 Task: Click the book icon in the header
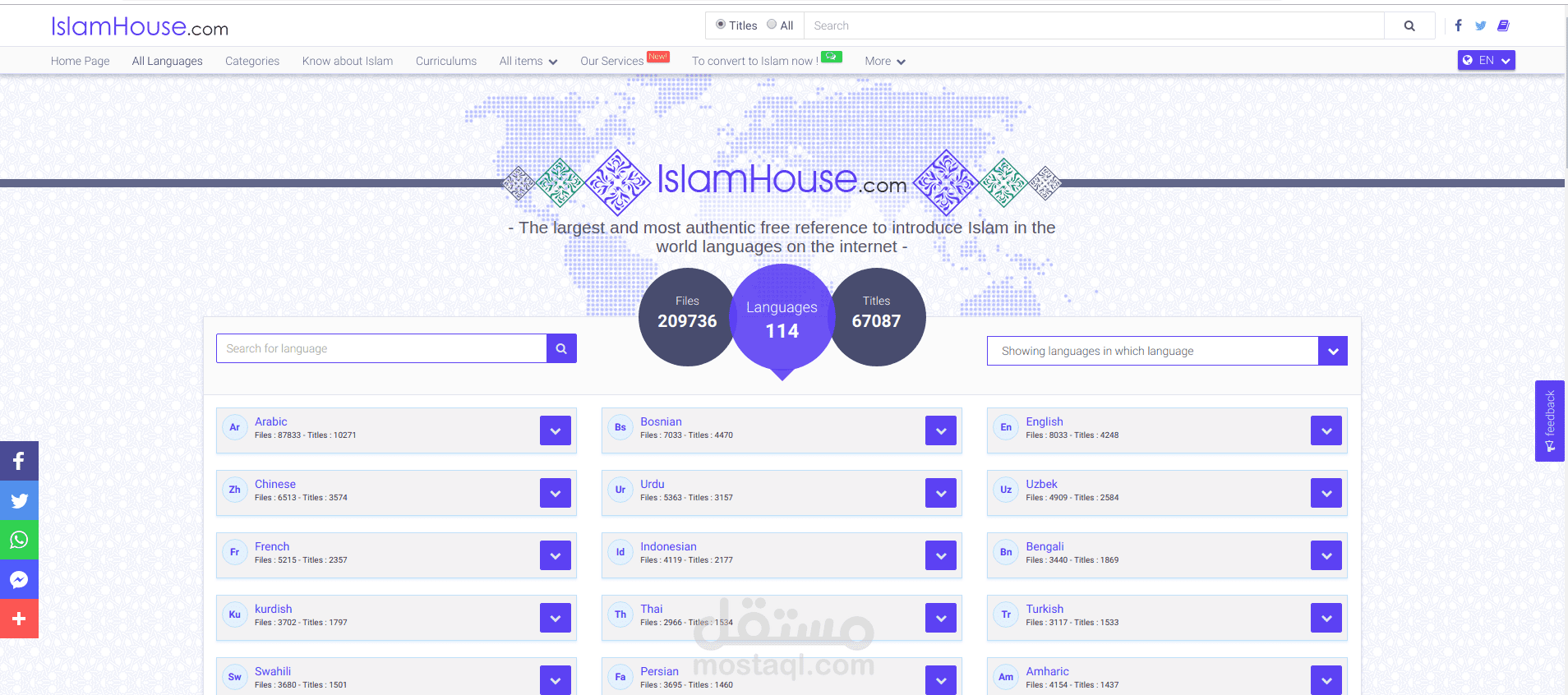tap(1503, 25)
